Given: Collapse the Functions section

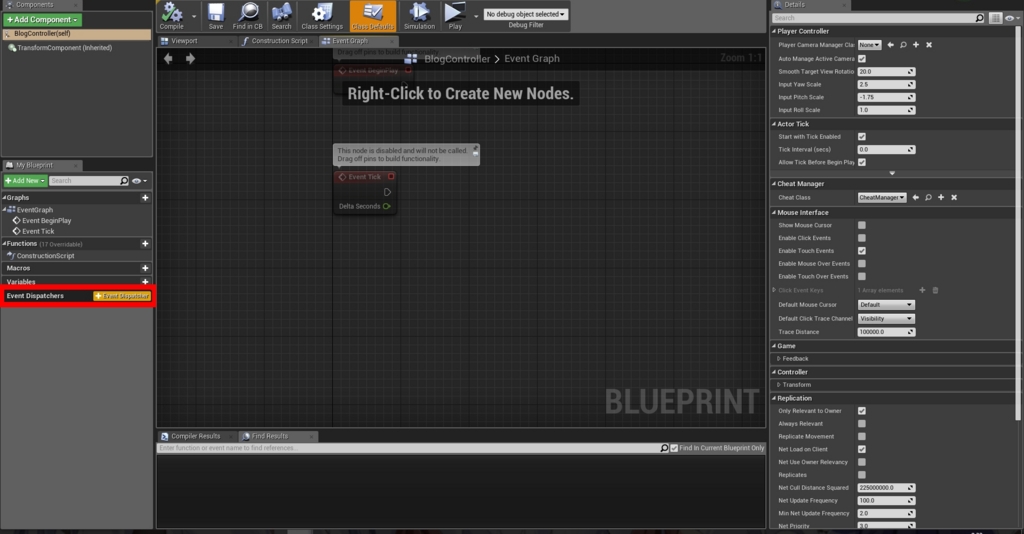Looking at the screenshot, I should tap(5, 243).
